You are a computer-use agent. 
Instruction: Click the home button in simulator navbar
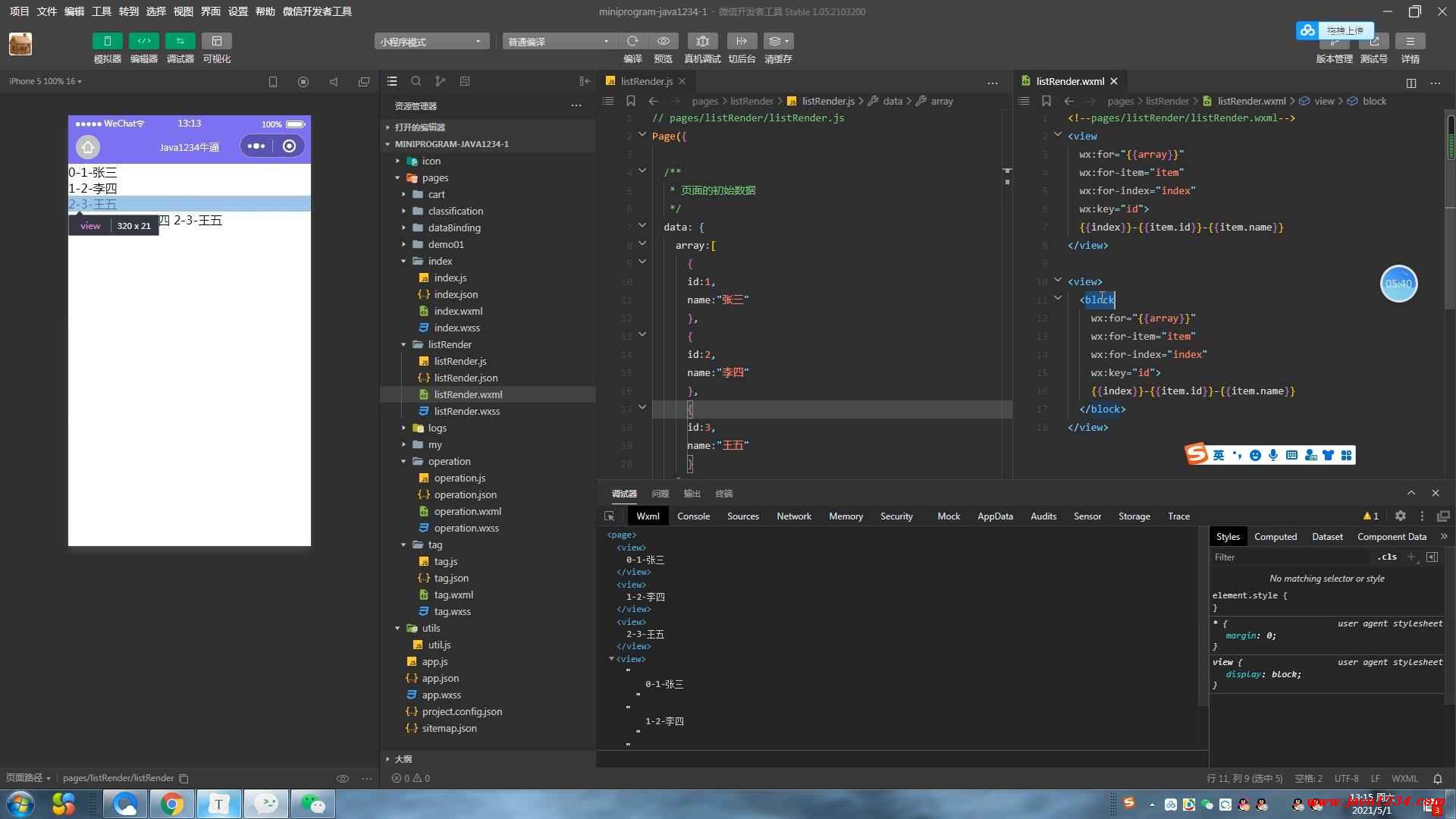click(88, 147)
